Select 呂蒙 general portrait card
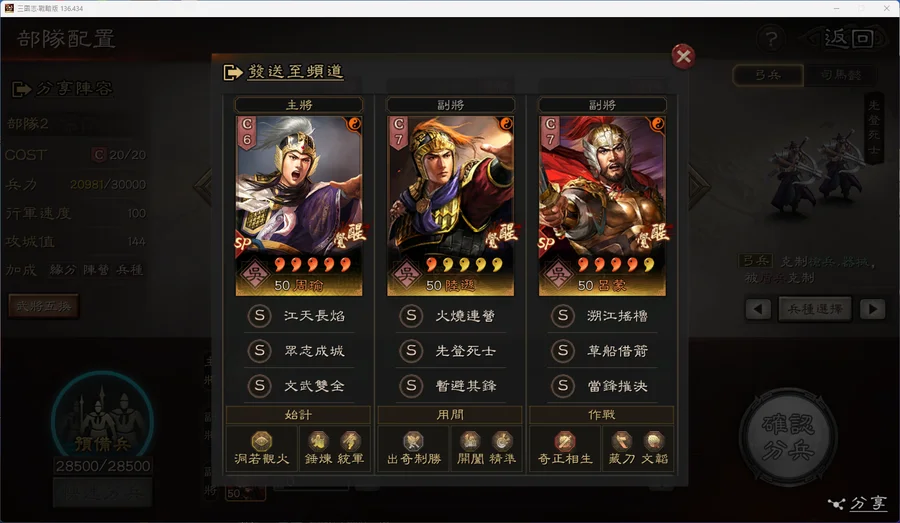The image size is (900, 523). (602, 206)
